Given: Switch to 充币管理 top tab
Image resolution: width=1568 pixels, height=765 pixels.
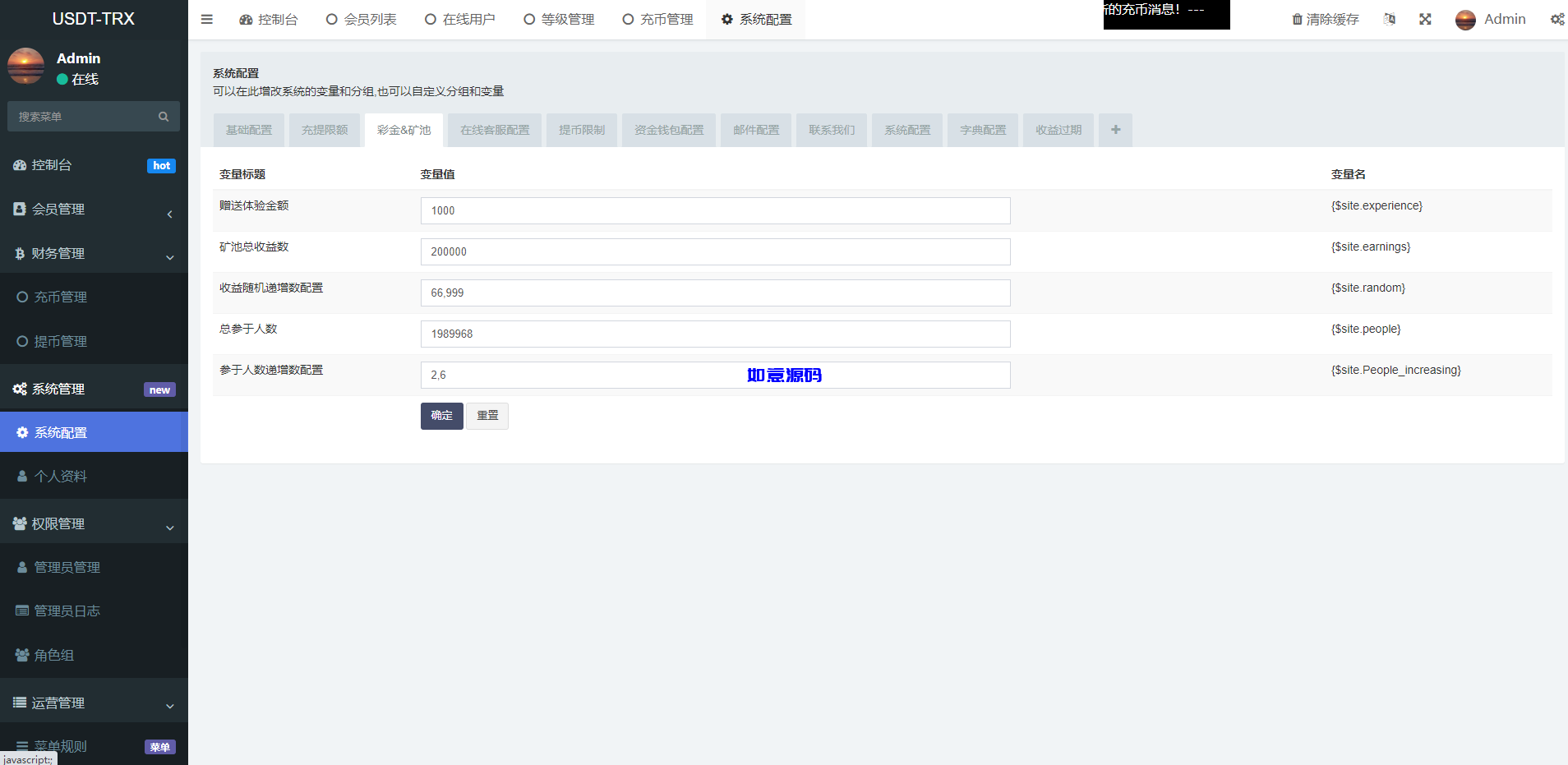Looking at the screenshot, I should 657,19.
